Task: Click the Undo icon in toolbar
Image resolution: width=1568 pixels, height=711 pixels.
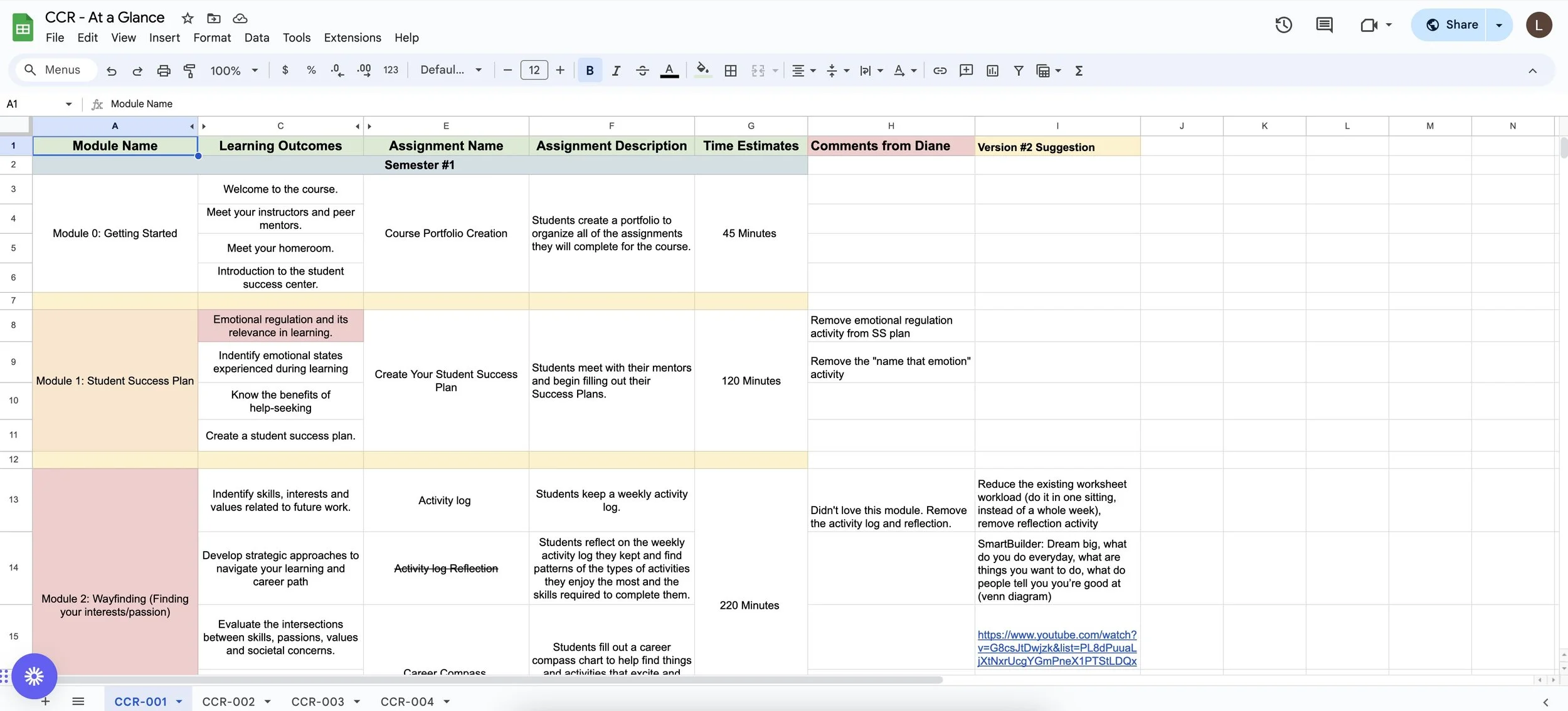Action: point(112,71)
